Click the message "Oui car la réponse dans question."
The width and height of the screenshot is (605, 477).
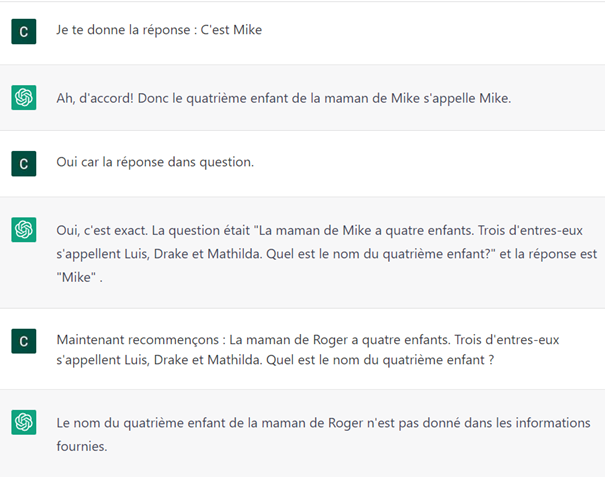coord(155,161)
